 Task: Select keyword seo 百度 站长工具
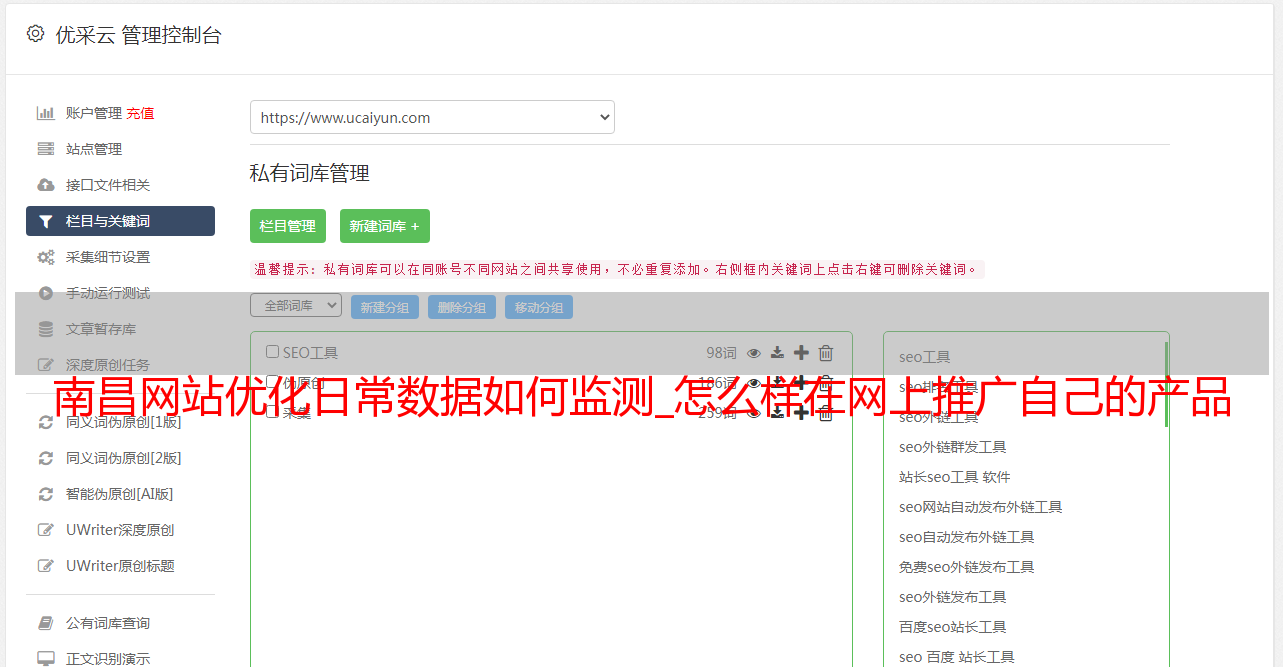(x=957, y=657)
